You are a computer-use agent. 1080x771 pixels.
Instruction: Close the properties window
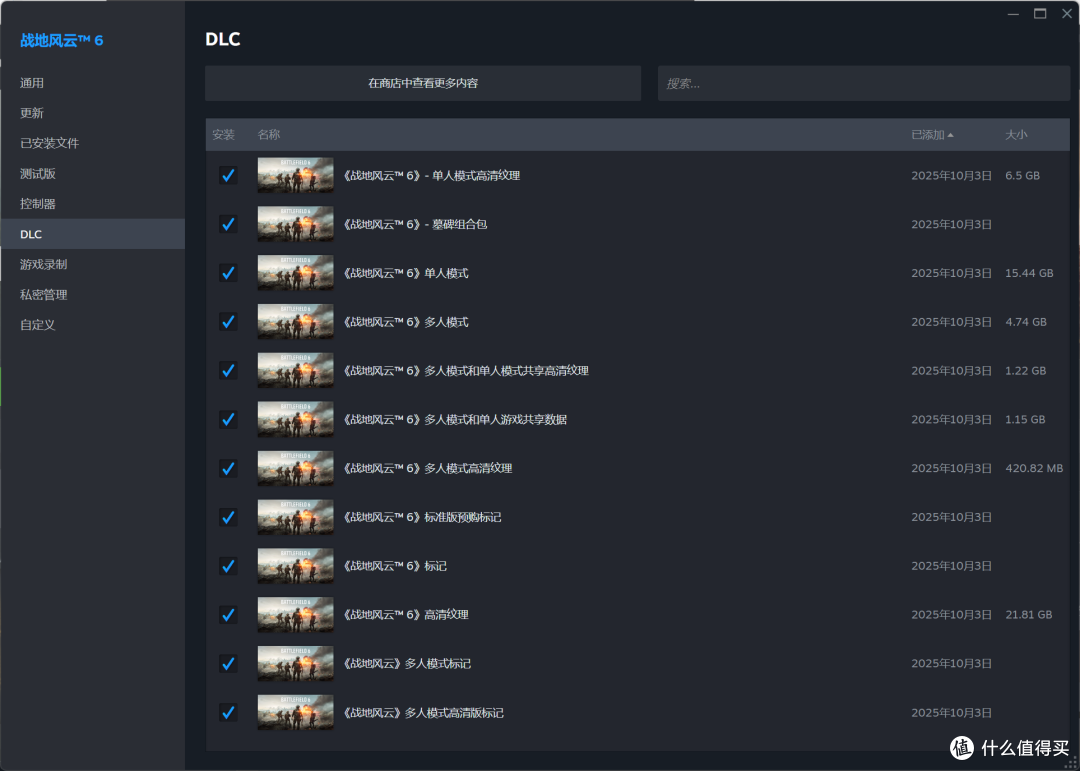pos(1067,14)
